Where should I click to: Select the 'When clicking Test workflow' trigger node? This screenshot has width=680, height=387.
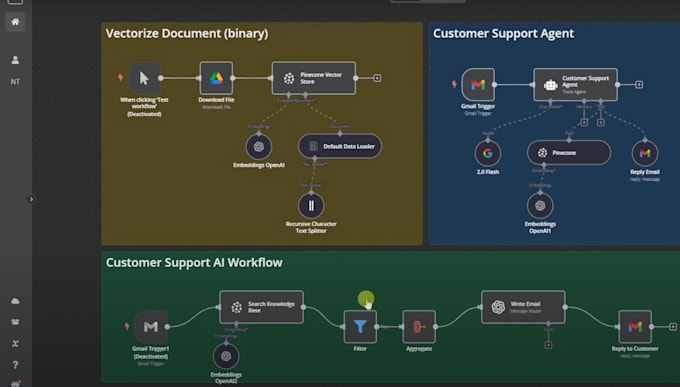click(144, 78)
